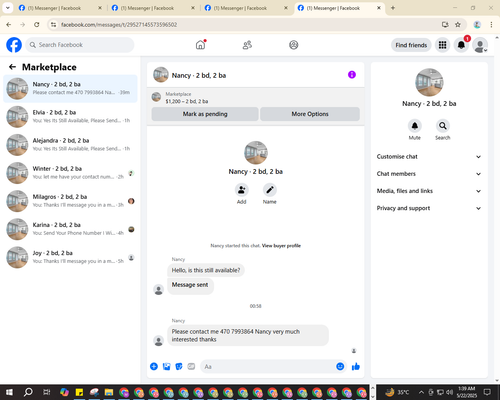The width and height of the screenshot is (500, 400).
Task: Open Milagros conversation in the list
Action: point(70,201)
